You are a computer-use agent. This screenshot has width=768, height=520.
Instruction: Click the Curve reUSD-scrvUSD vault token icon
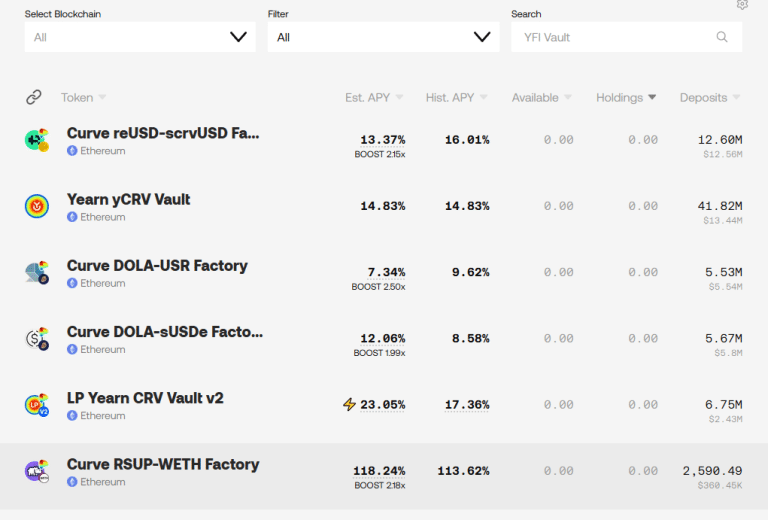[x=37, y=141]
